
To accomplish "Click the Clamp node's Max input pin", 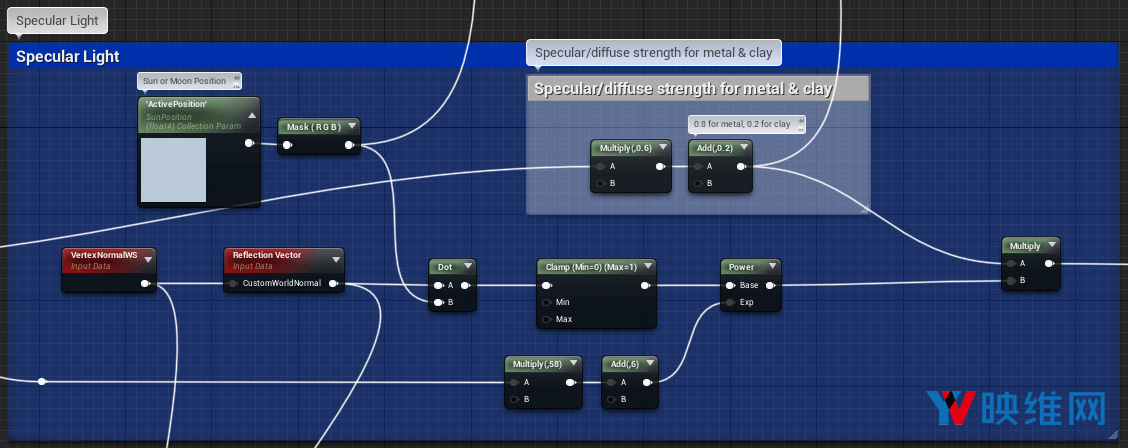I will pyautogui.click(x=546, y=319).
